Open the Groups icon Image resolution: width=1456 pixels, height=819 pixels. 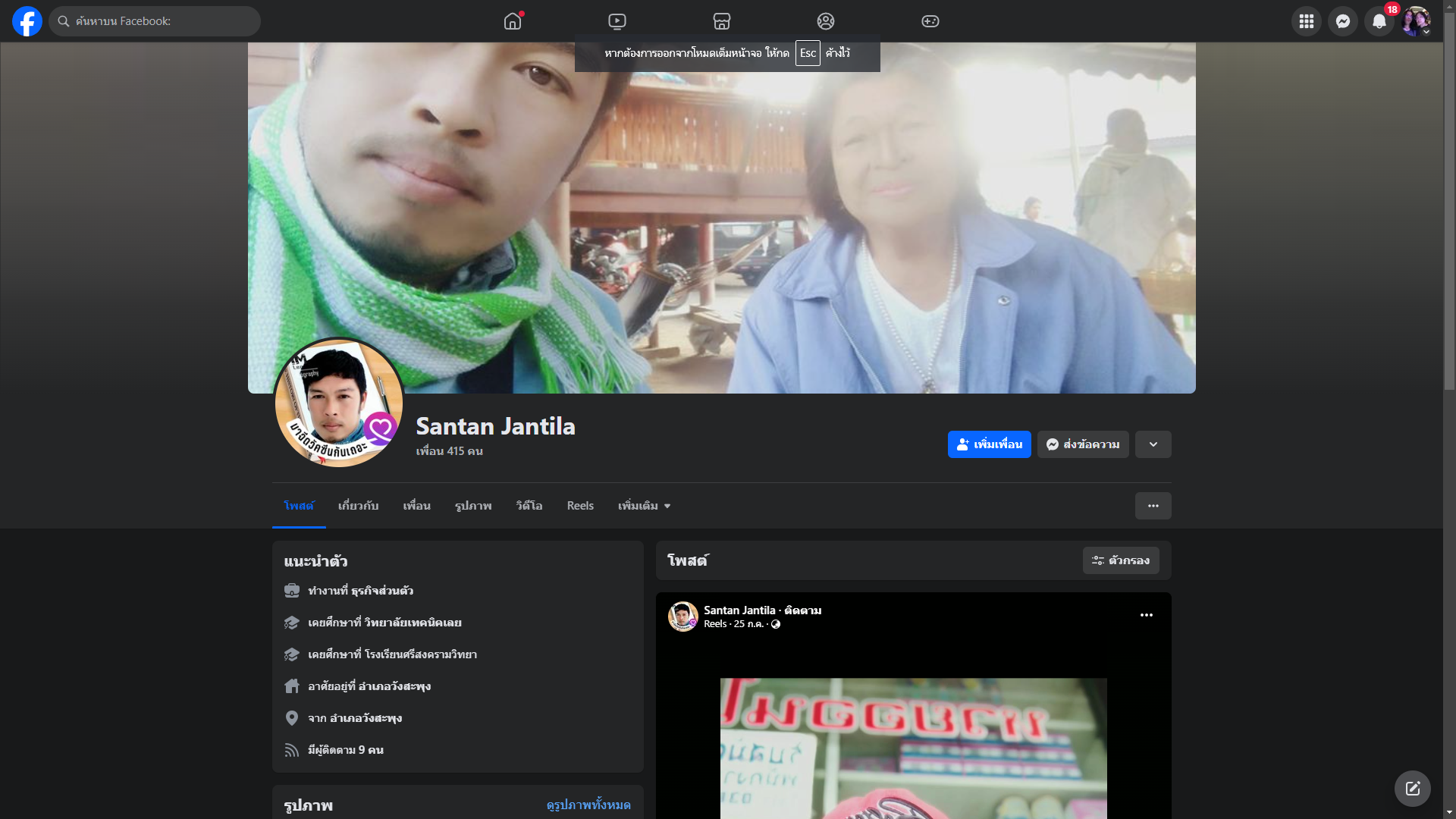point(826,21)
